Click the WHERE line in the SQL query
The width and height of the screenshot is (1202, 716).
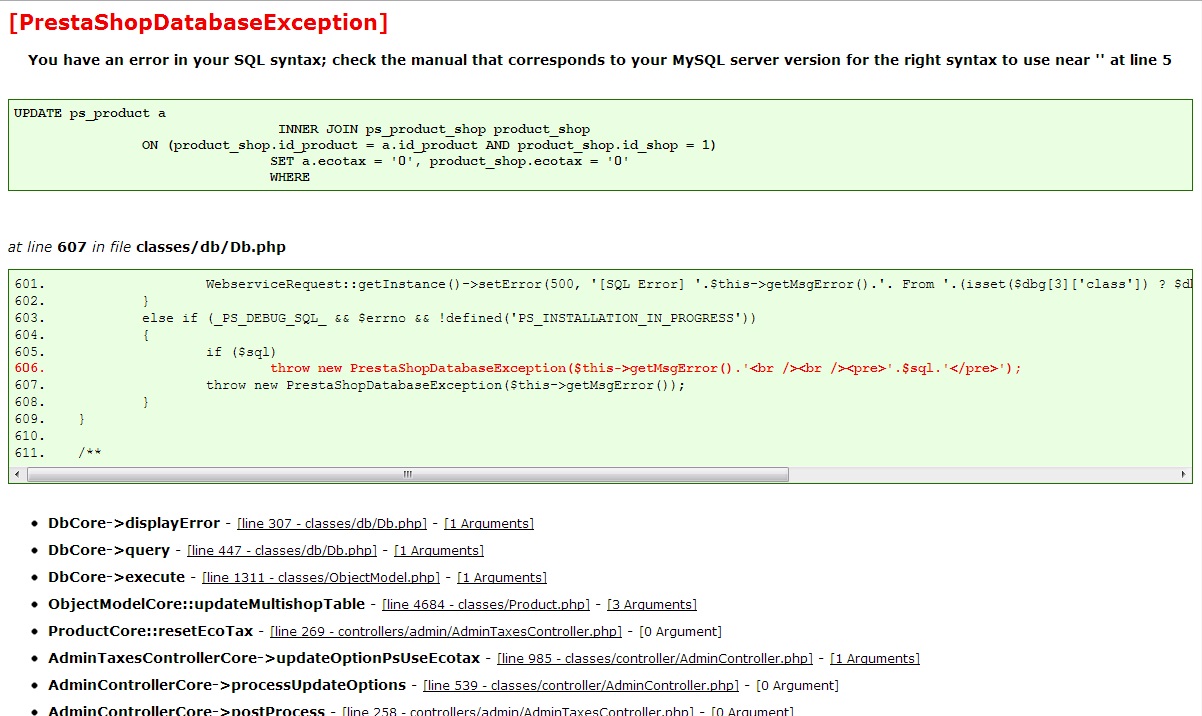(x=290, y=177)
